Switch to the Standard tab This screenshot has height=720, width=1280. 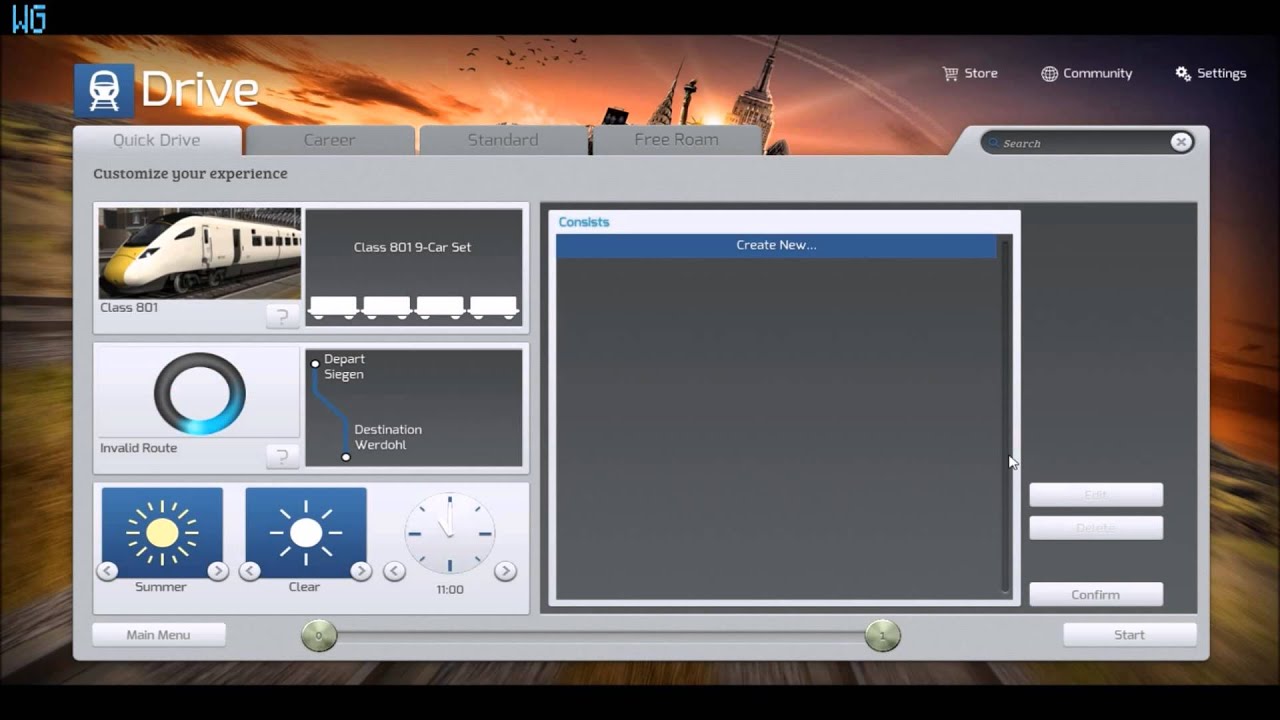503,140
